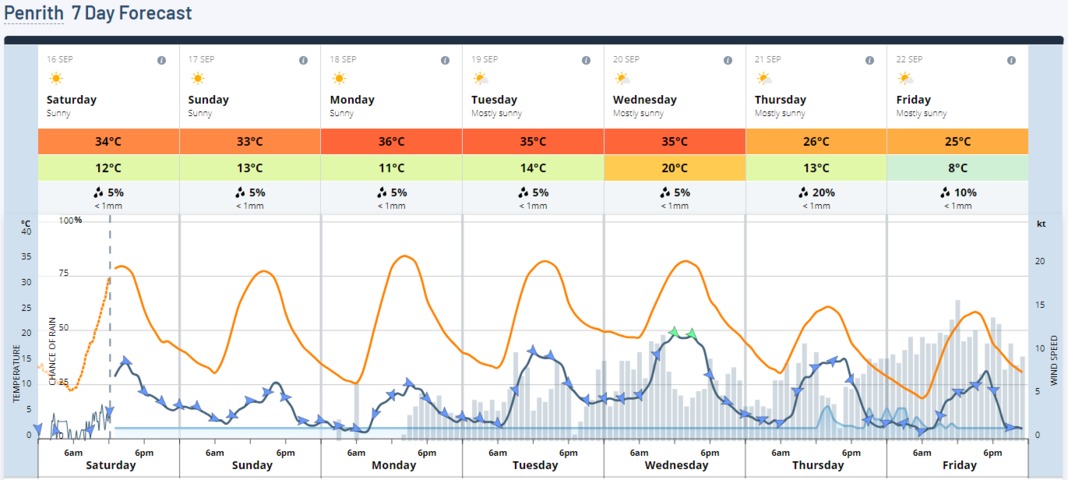The height and width of the screenshot is (480, 1068).
Task: Open the info icon for Monday 18 Sep
Action: click(x=445, y=60)
